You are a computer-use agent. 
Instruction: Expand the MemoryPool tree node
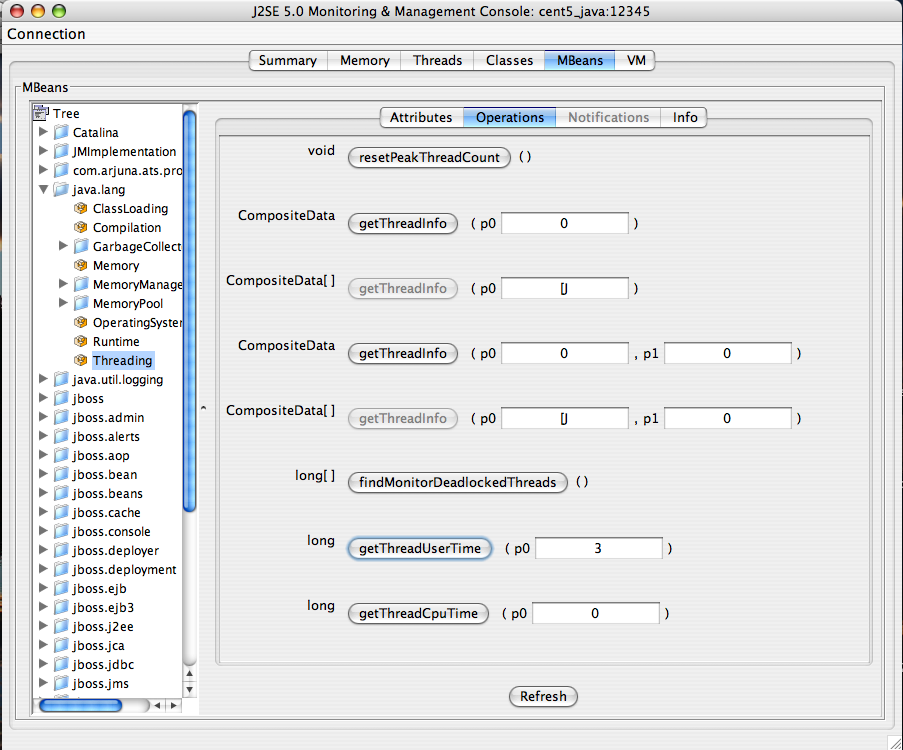pos(63,303)
